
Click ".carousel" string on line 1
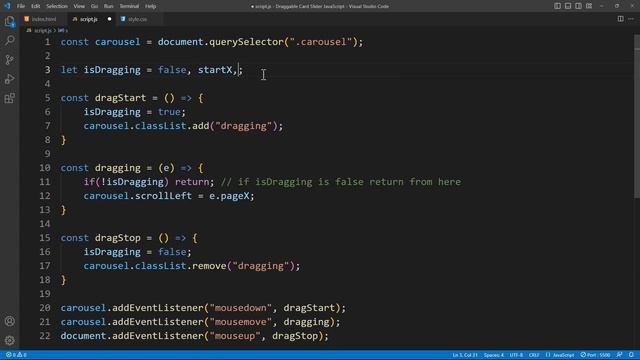pyautogui.click(x=320, y=42)
